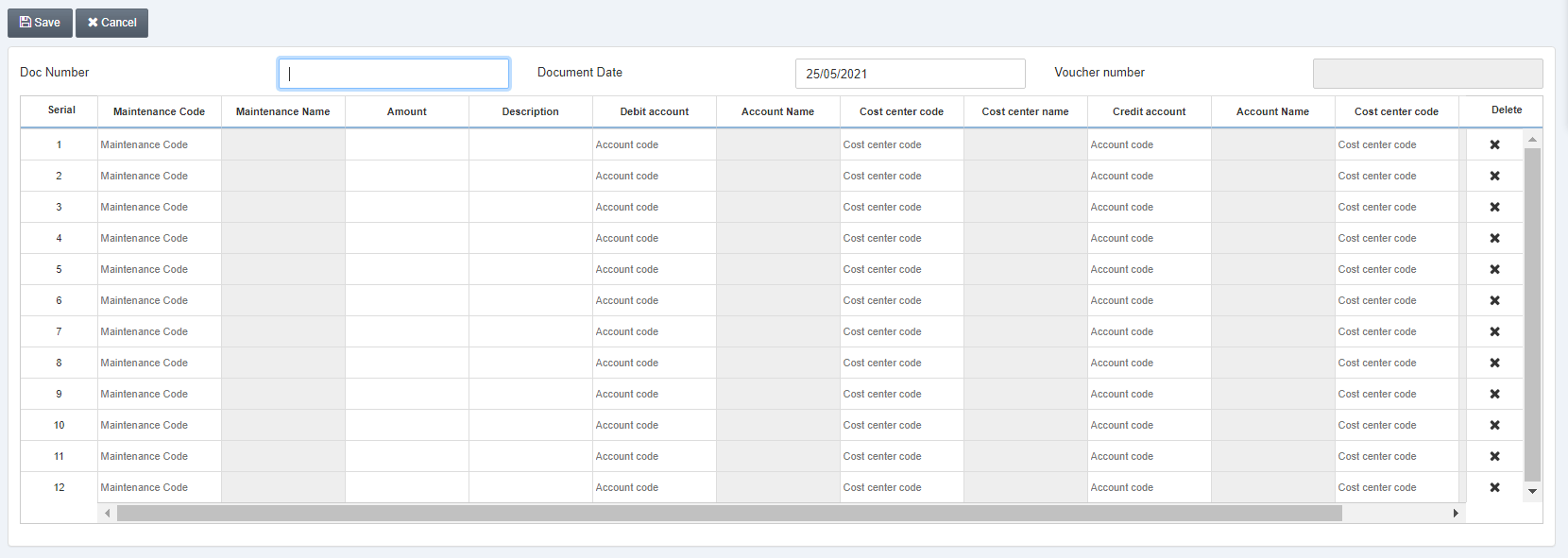Screen dimensions: 1568x558
Task: Delete row 2 using its X icon
Action: (1494, 176)
